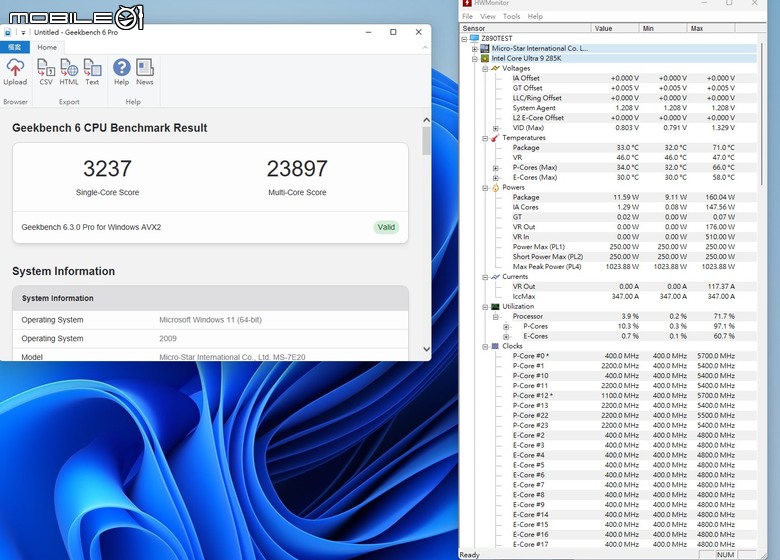Click the Geekbench app icon in title bar
This screenshot has height=560, width=780.
pyautogui.click(x=7, y=32)
